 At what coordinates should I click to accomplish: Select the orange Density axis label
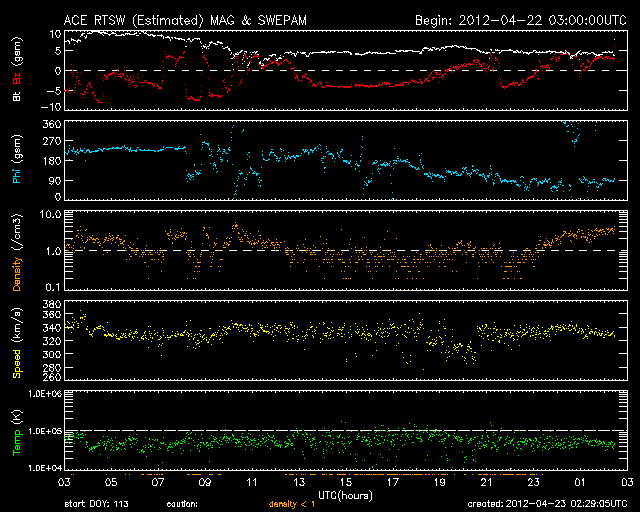[17, 274]
